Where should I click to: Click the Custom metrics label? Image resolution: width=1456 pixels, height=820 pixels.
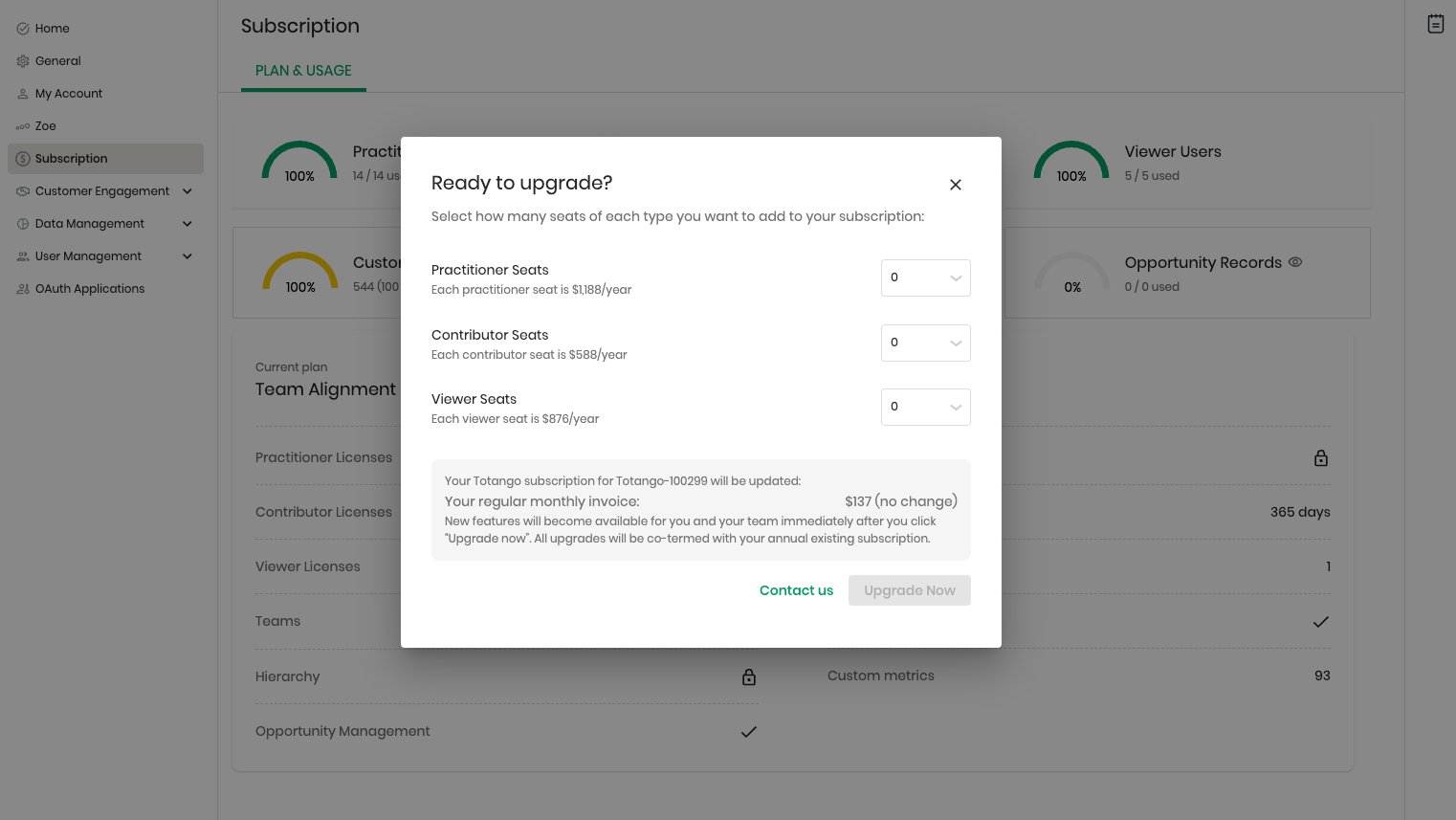click(x=881, y=676)
